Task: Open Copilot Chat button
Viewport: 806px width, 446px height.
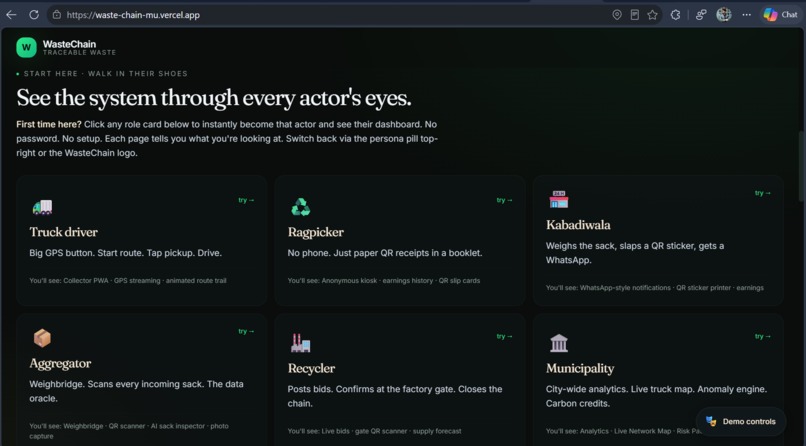Action: (780, 15)
